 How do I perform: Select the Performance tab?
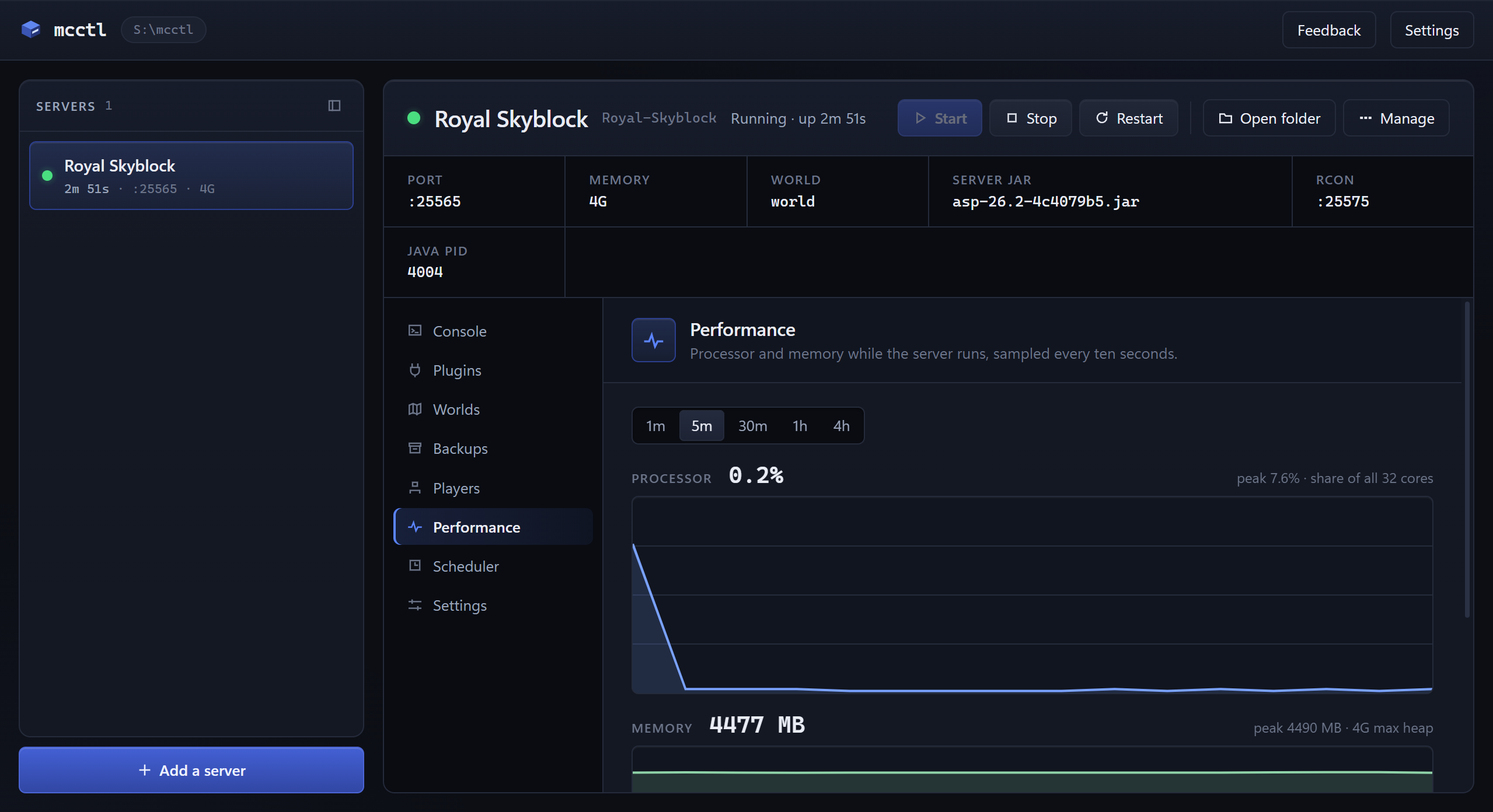tap(493, 527)
